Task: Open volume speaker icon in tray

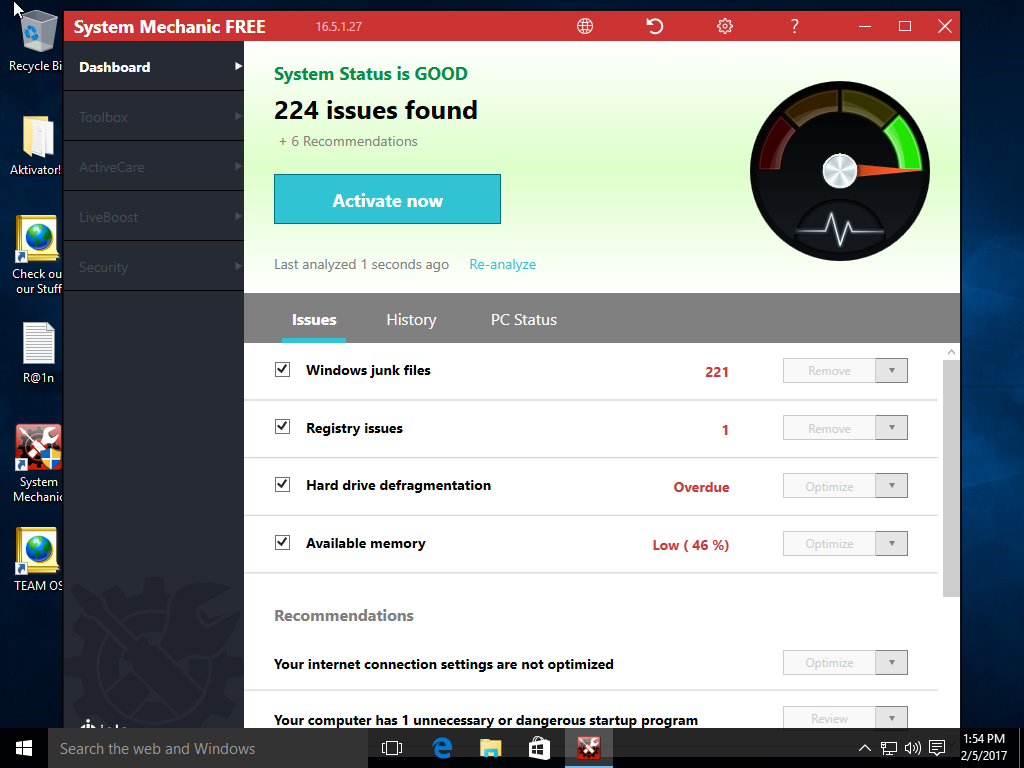Action: pyautogui.click(x=912, y=748)
